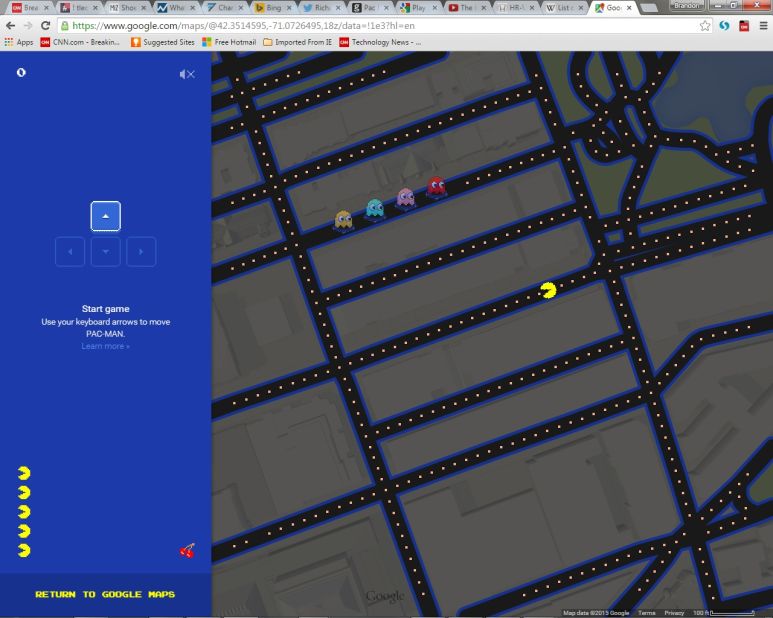Close the active Google Maps tab
This screenshot has width=773, height=618.
click(629, 7)
